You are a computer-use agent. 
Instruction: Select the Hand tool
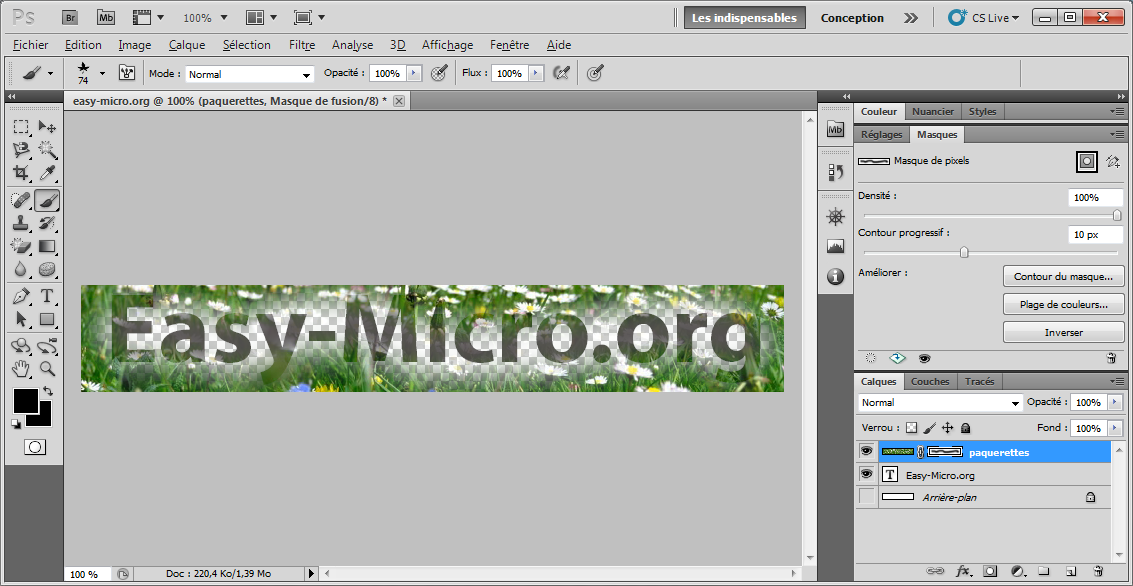pos(22,369)
